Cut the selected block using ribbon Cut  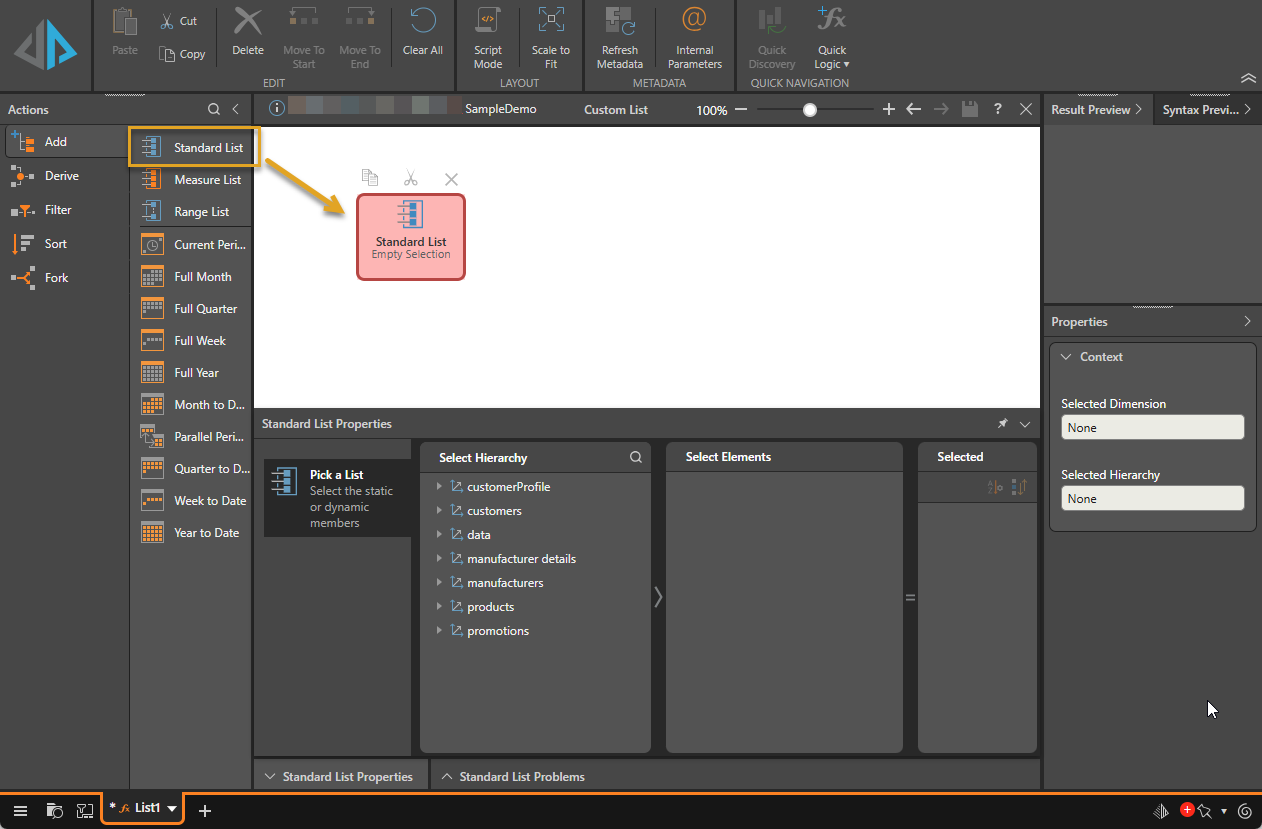(x=179, y=21)
